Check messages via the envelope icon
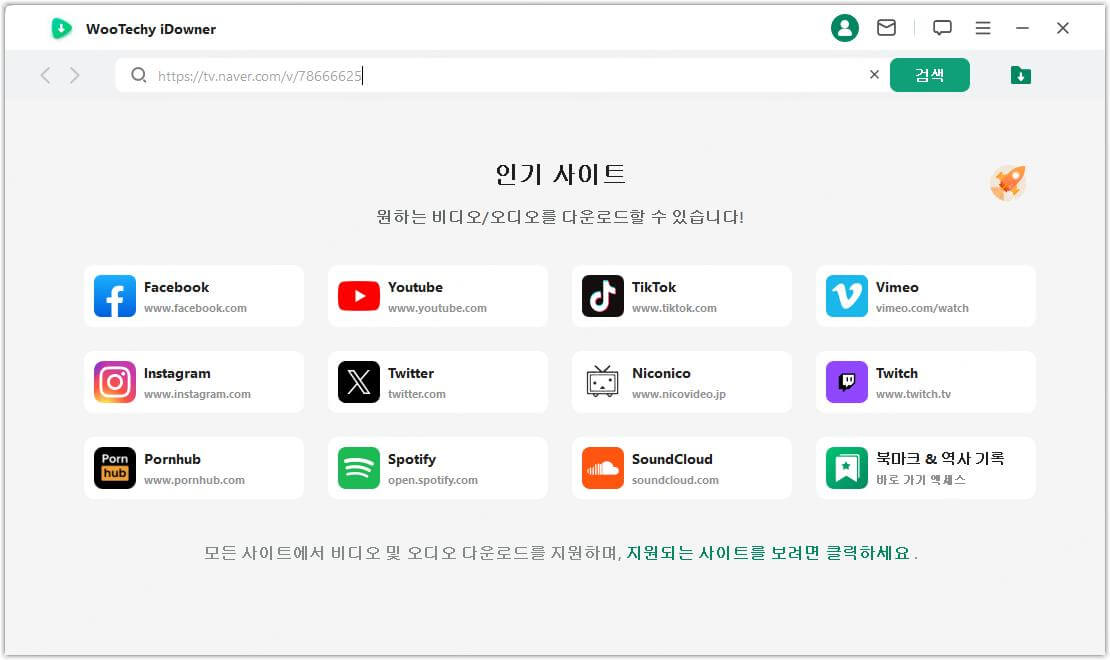Image resolution: width=1110 pixels, height=660 pixels. [886, 28]
